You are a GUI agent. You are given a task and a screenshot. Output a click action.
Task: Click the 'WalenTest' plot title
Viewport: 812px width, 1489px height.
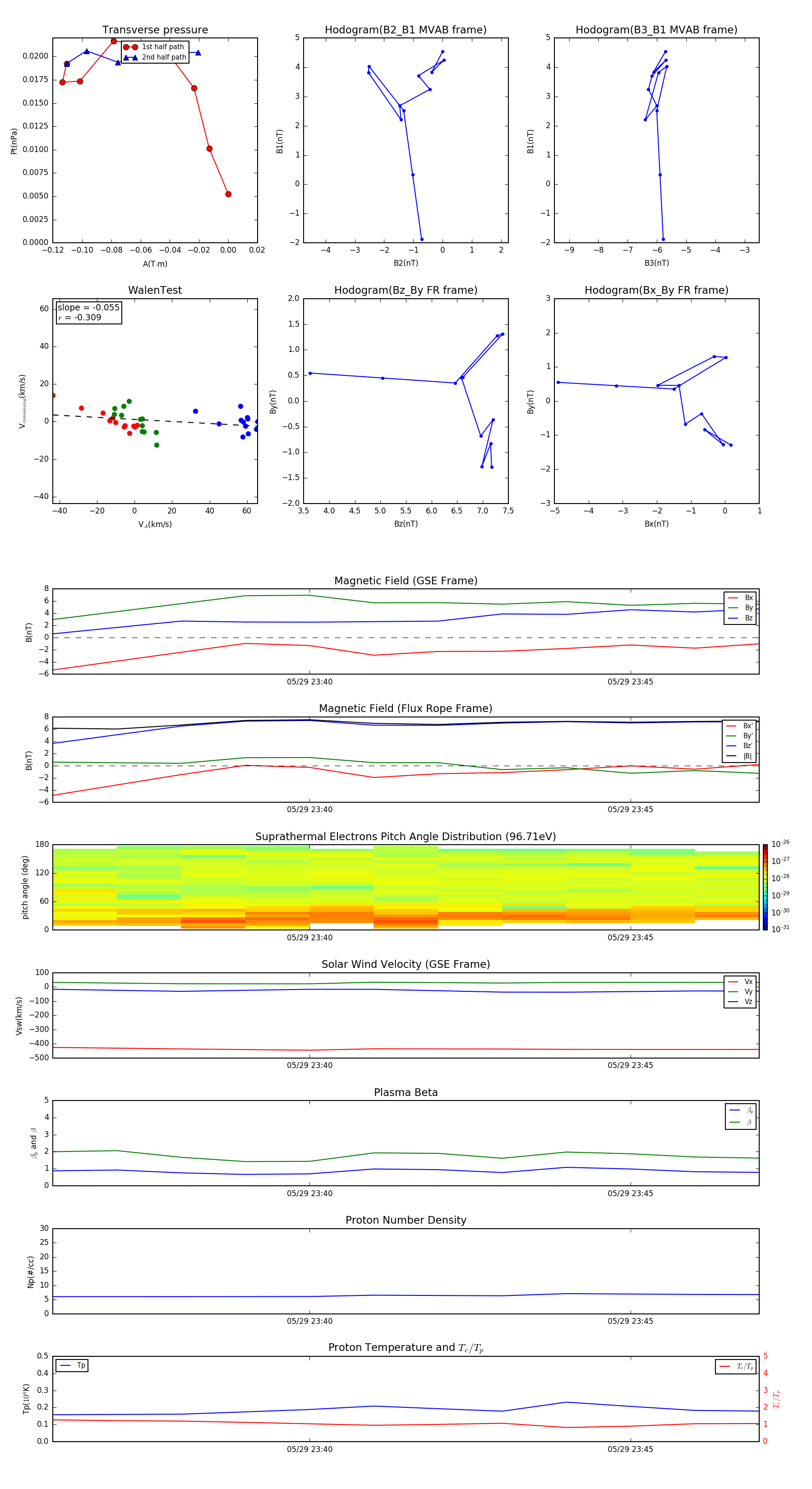tap(155, 290)
